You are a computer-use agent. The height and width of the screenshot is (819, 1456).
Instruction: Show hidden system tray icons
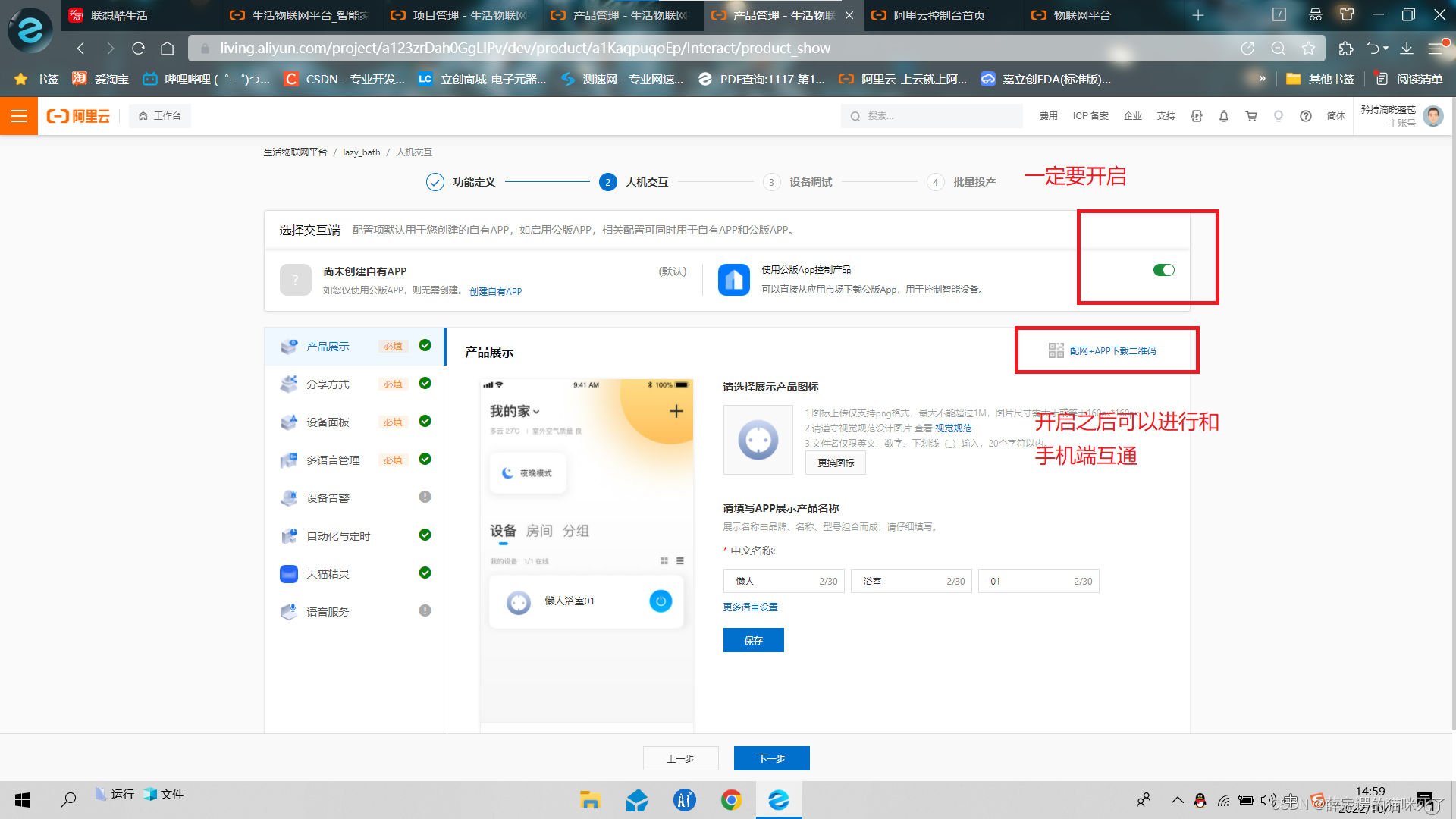pos(1177,800)
